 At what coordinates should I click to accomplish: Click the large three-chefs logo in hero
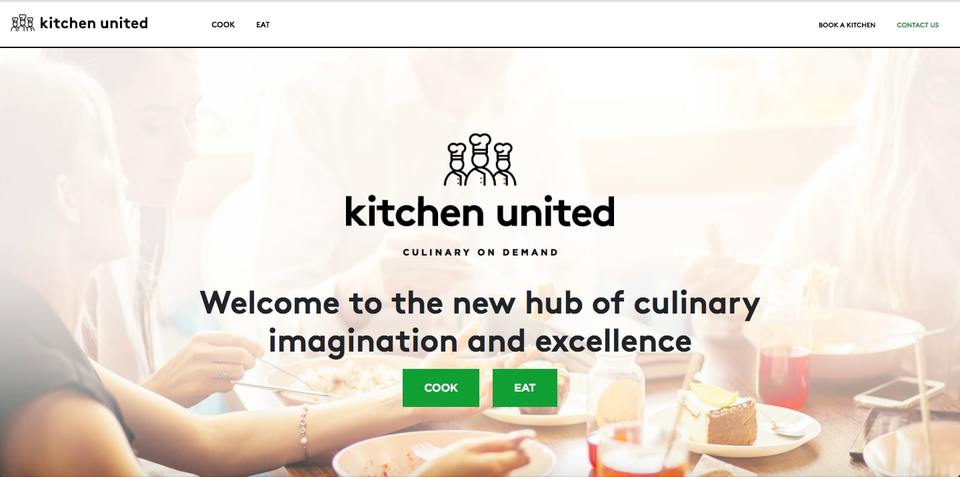tap(480, 160)
